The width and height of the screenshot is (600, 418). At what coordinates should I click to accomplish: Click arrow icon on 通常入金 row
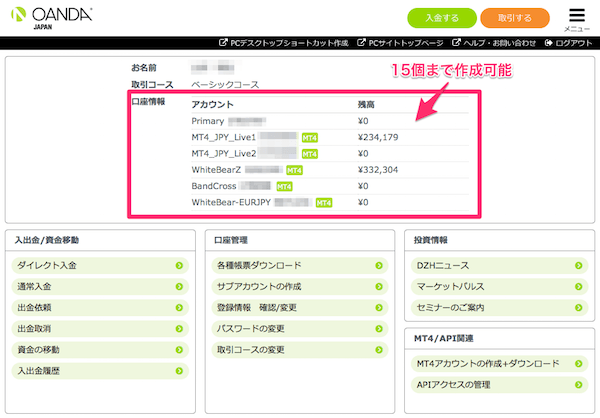179,287
